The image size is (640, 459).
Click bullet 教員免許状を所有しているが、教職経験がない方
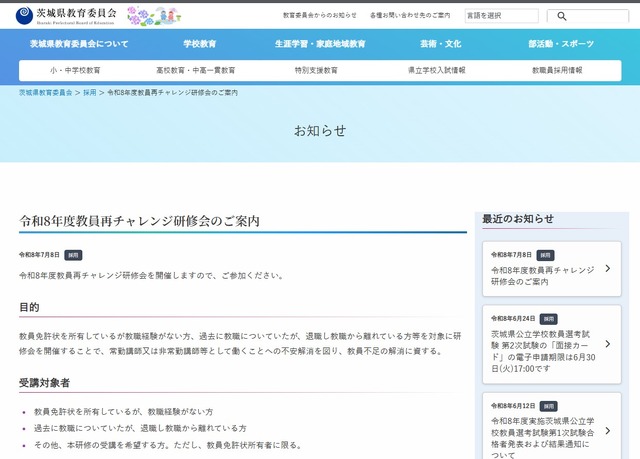[x=124, y=412]
